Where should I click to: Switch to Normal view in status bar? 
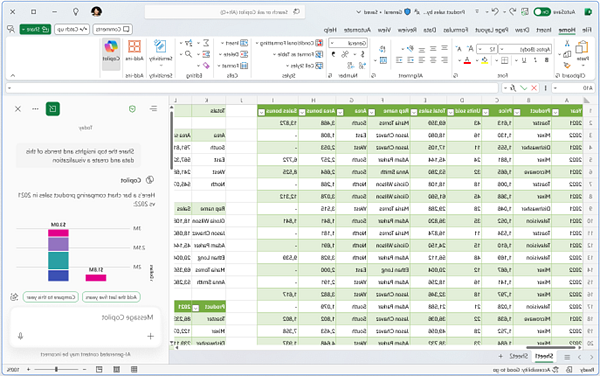click(134, 369)
